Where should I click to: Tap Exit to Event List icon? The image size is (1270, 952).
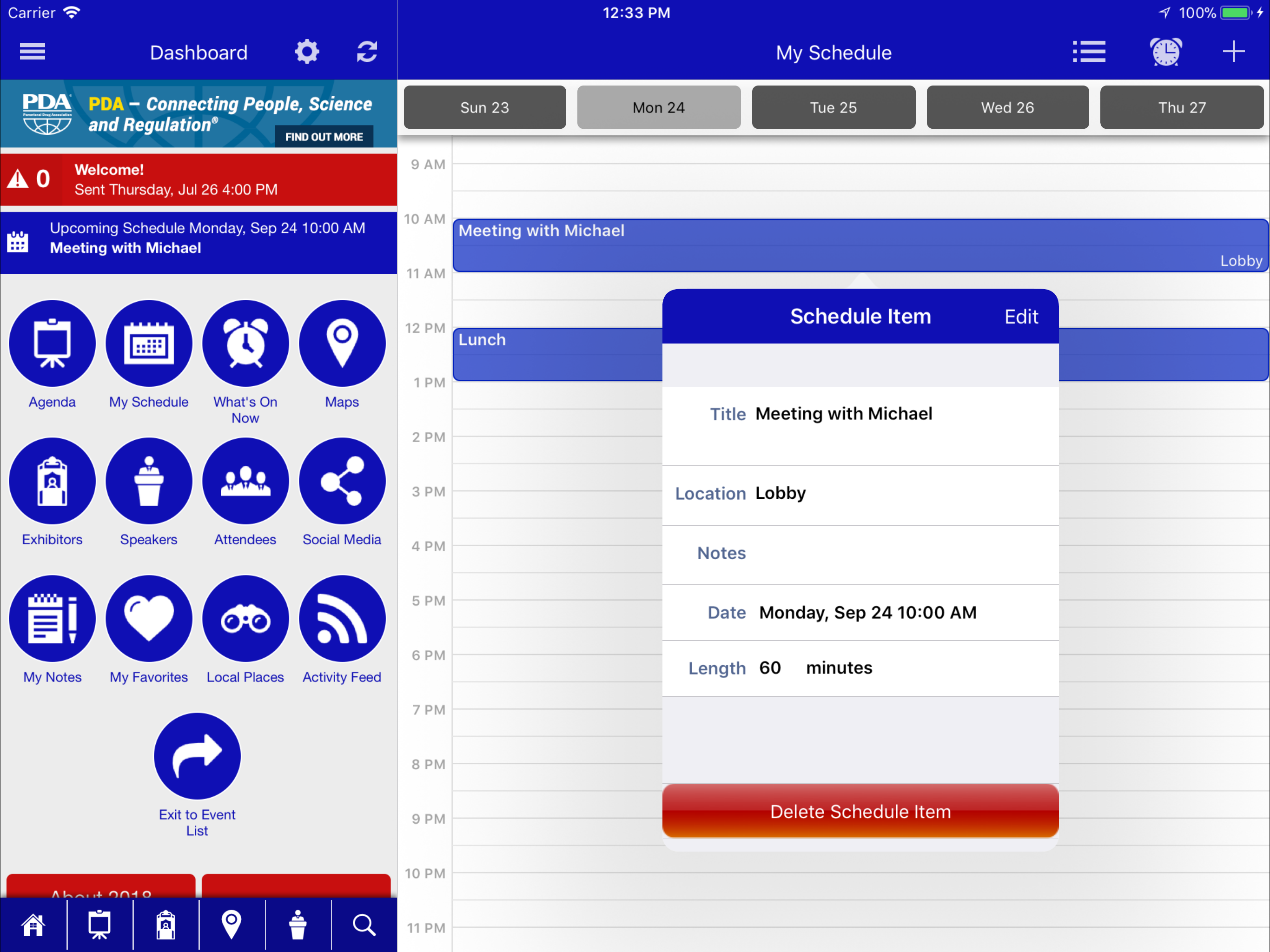pos(197,756)
